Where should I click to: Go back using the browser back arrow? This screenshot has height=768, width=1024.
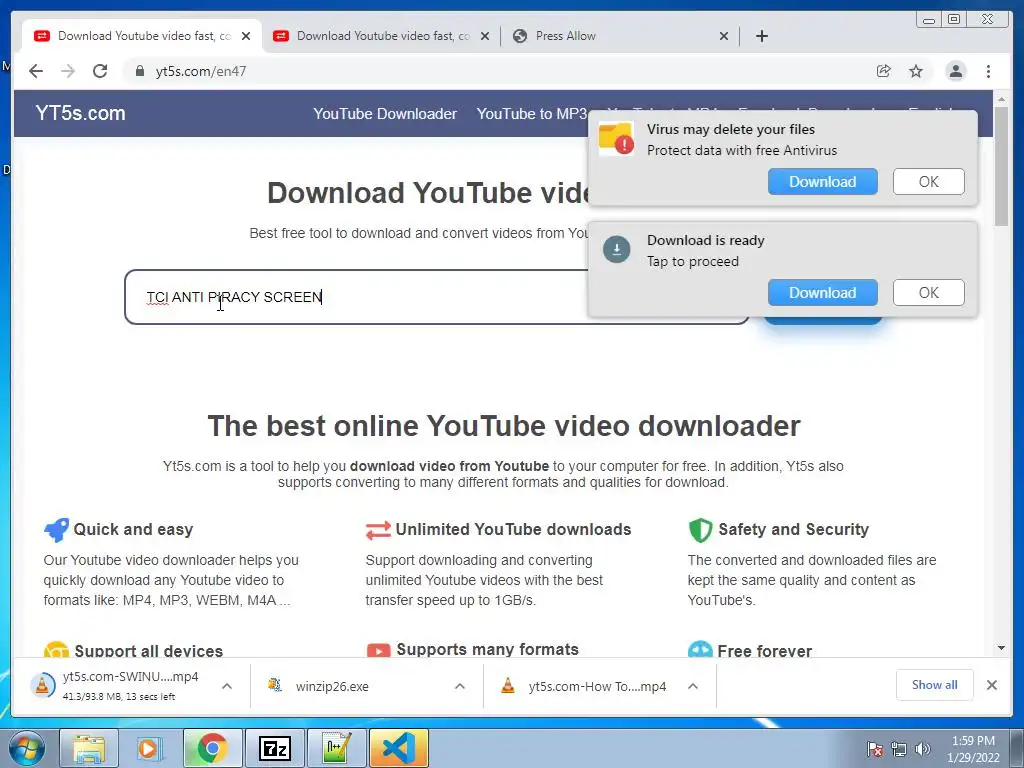(36, 71)
